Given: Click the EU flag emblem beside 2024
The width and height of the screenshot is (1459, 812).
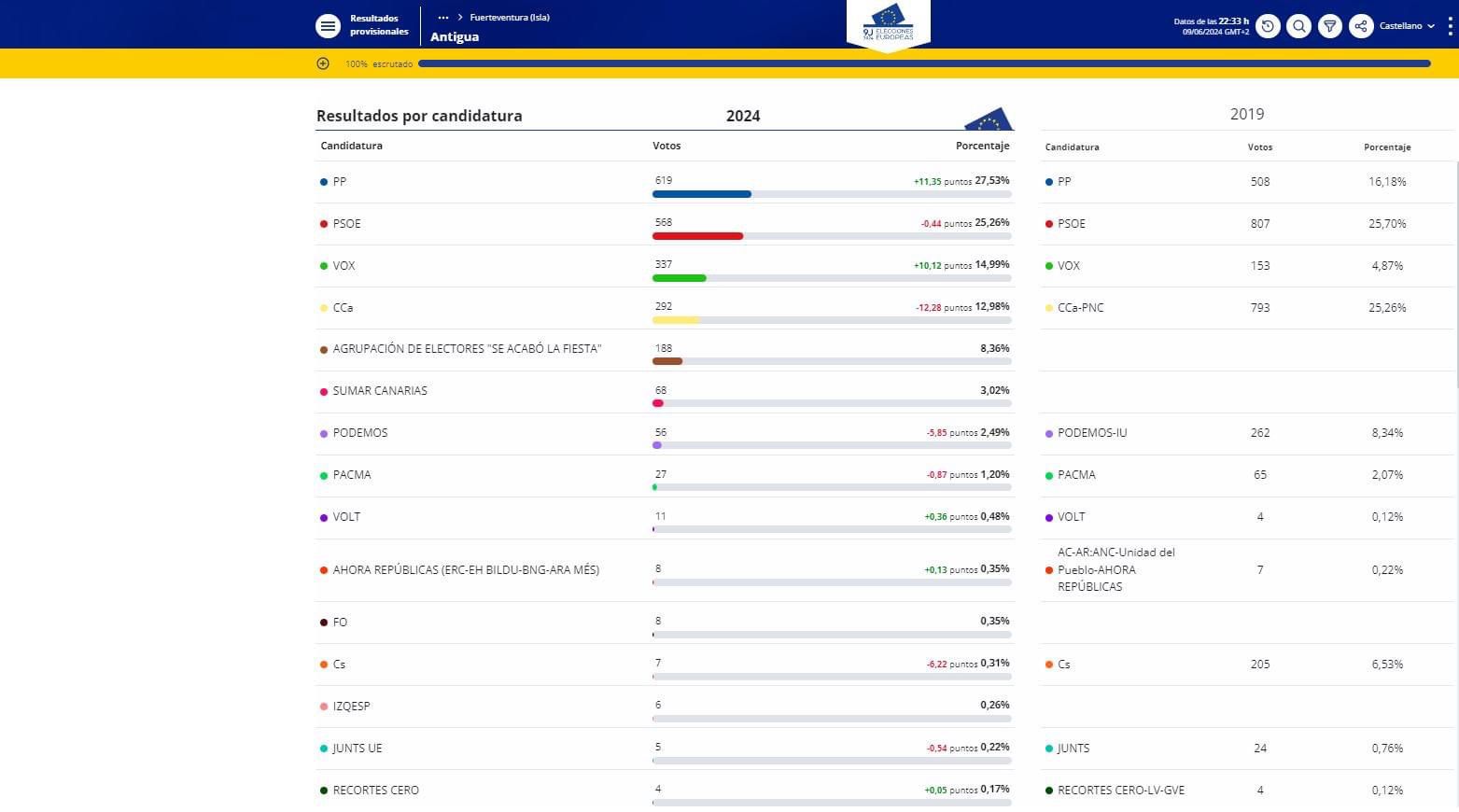Looking at the screenshot, I should pyautogui.click(x=989, y=119).
